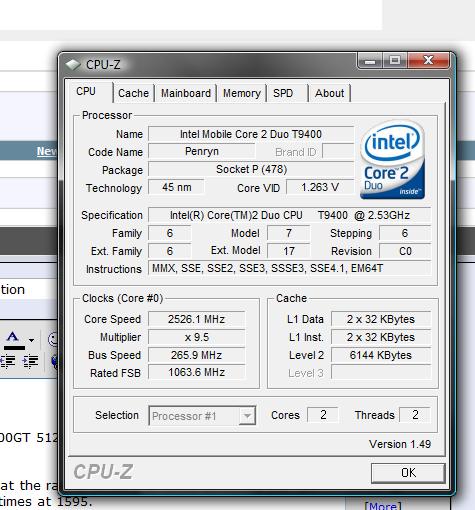Go to the SPD tab

pyautogui.click(x=283, y=93)
